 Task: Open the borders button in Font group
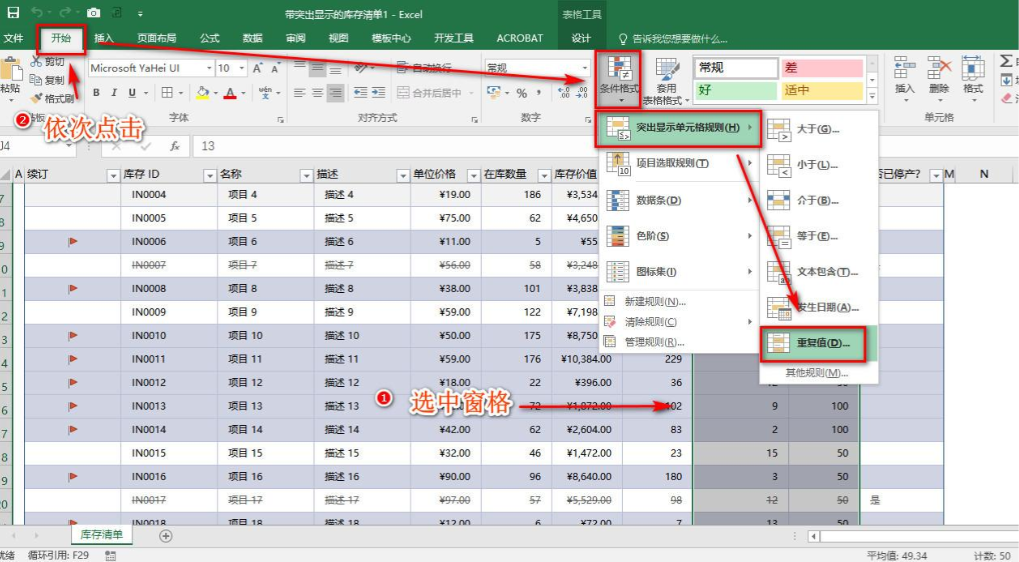167,93
